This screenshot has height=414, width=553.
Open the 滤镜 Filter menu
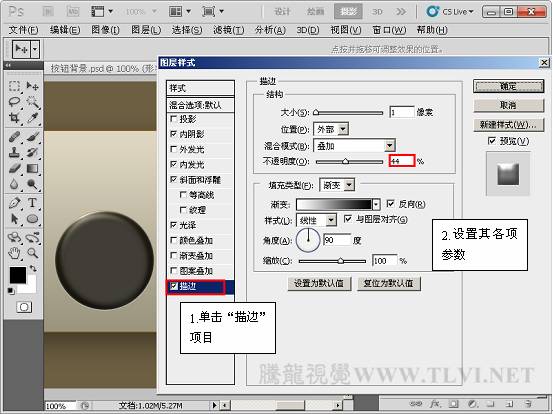tap(229, 30)
